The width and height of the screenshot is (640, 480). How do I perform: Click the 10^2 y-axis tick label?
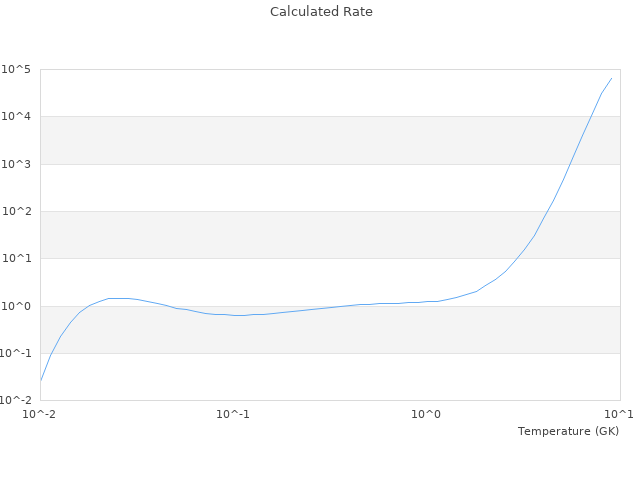16,211
